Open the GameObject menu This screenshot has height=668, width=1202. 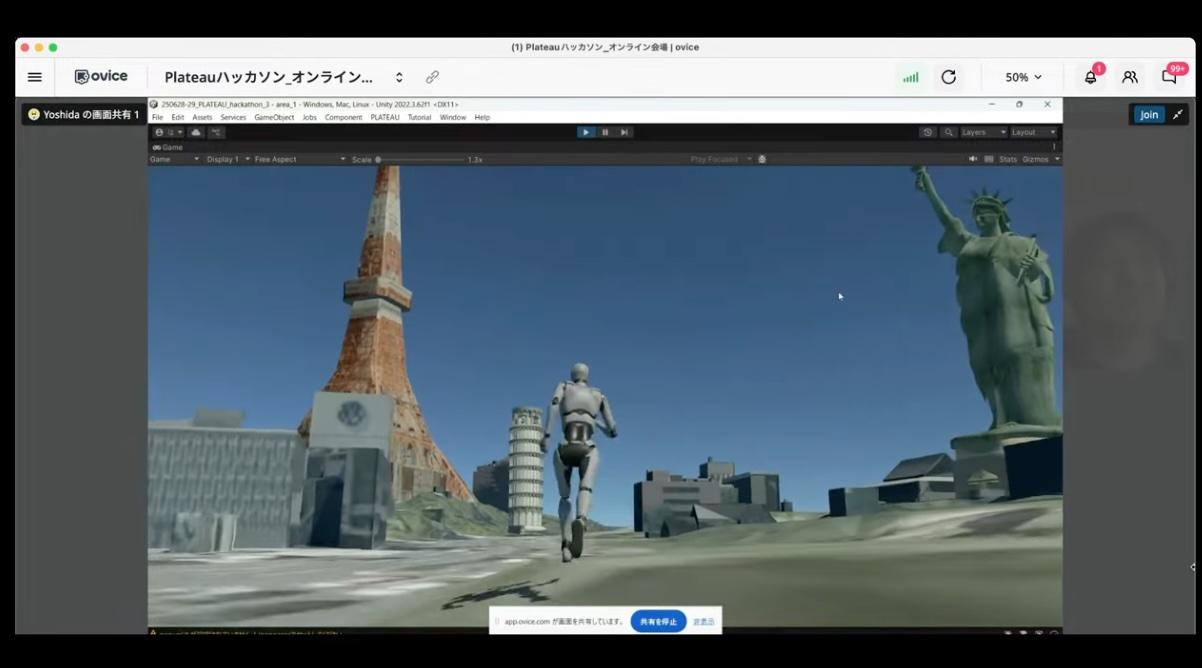coord(274,117)
